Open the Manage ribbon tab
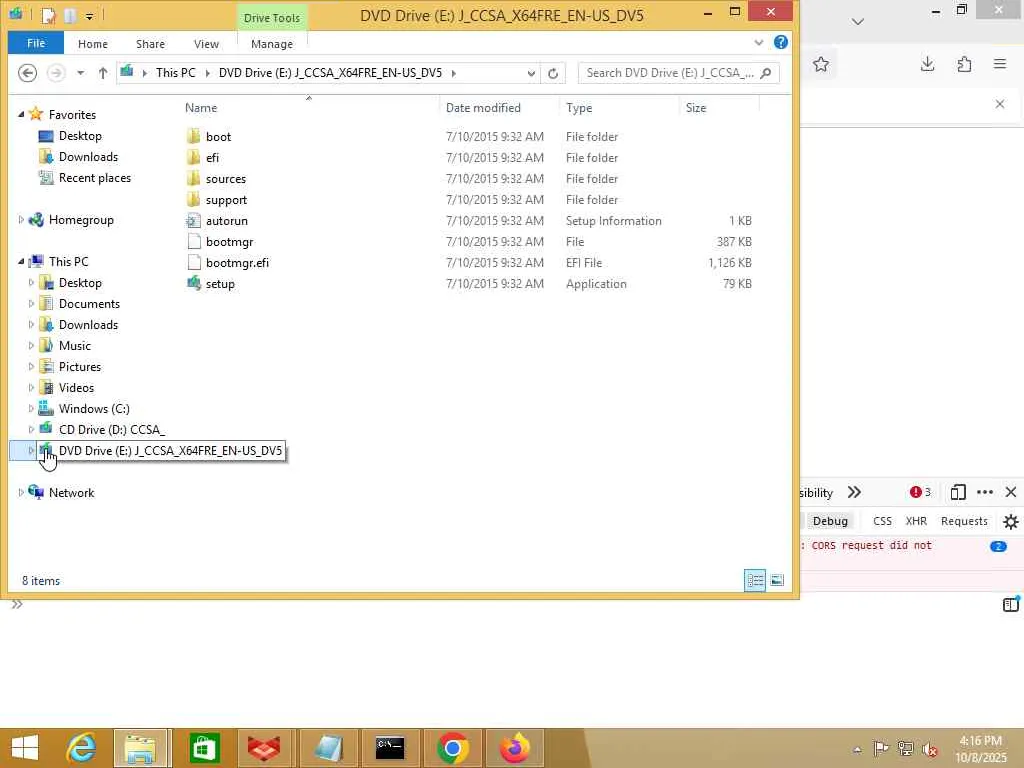 pos(272,44)
